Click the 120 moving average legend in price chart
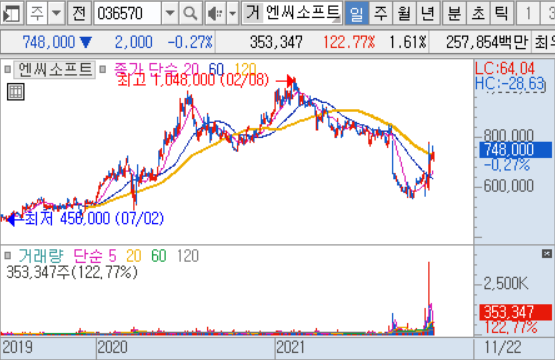 pos(245,69)
